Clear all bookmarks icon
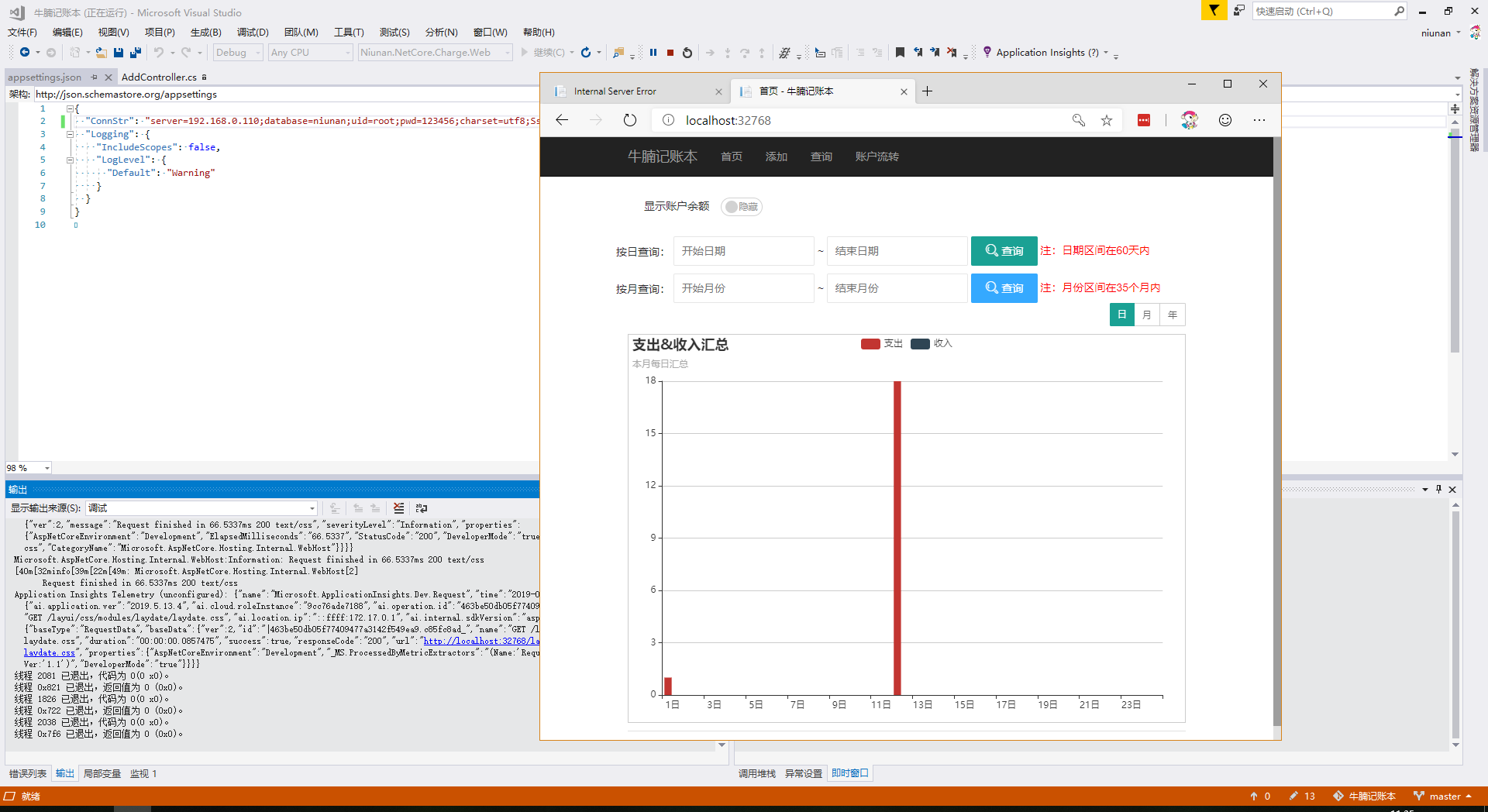The image size is (1488, 812). [952, 53]
